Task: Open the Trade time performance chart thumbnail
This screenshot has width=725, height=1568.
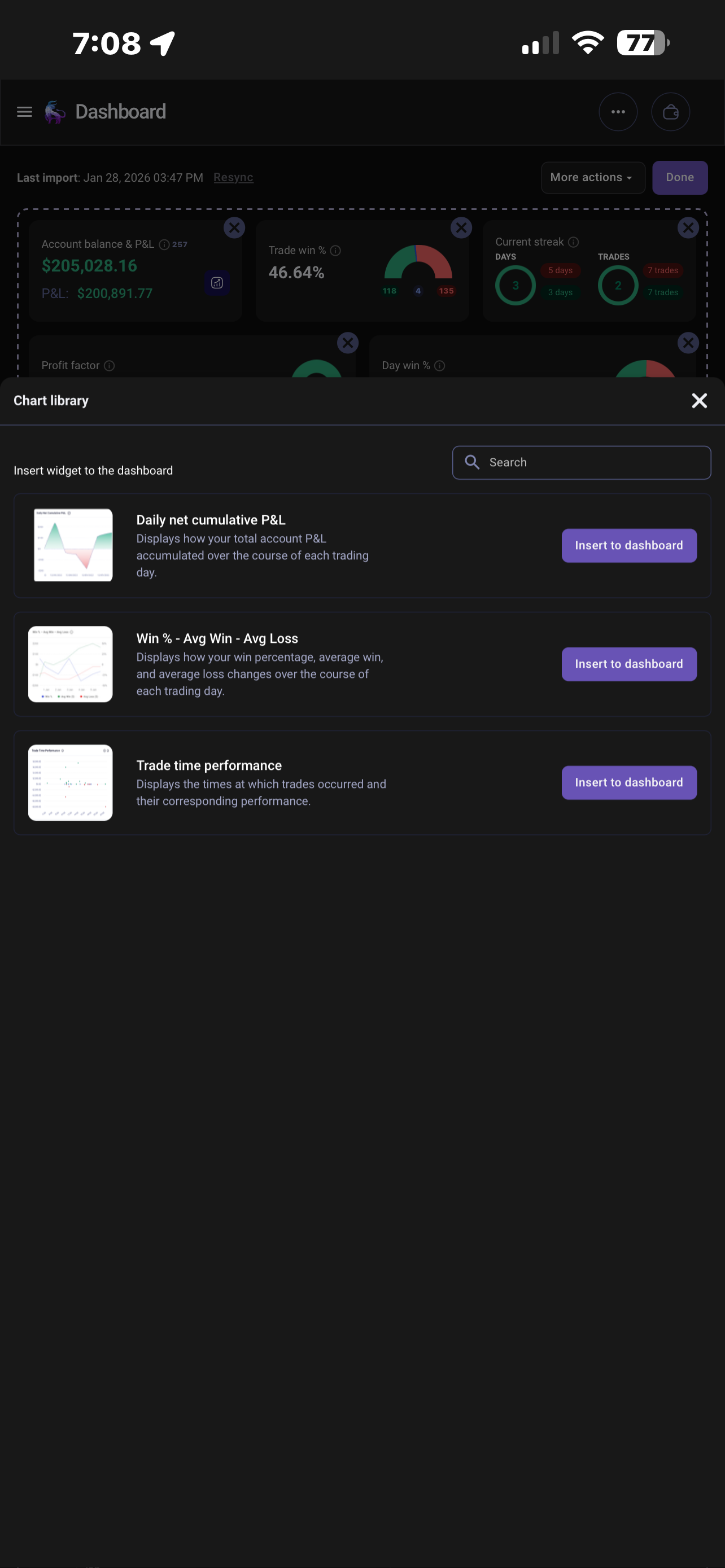Action: [x=71, y=783]
